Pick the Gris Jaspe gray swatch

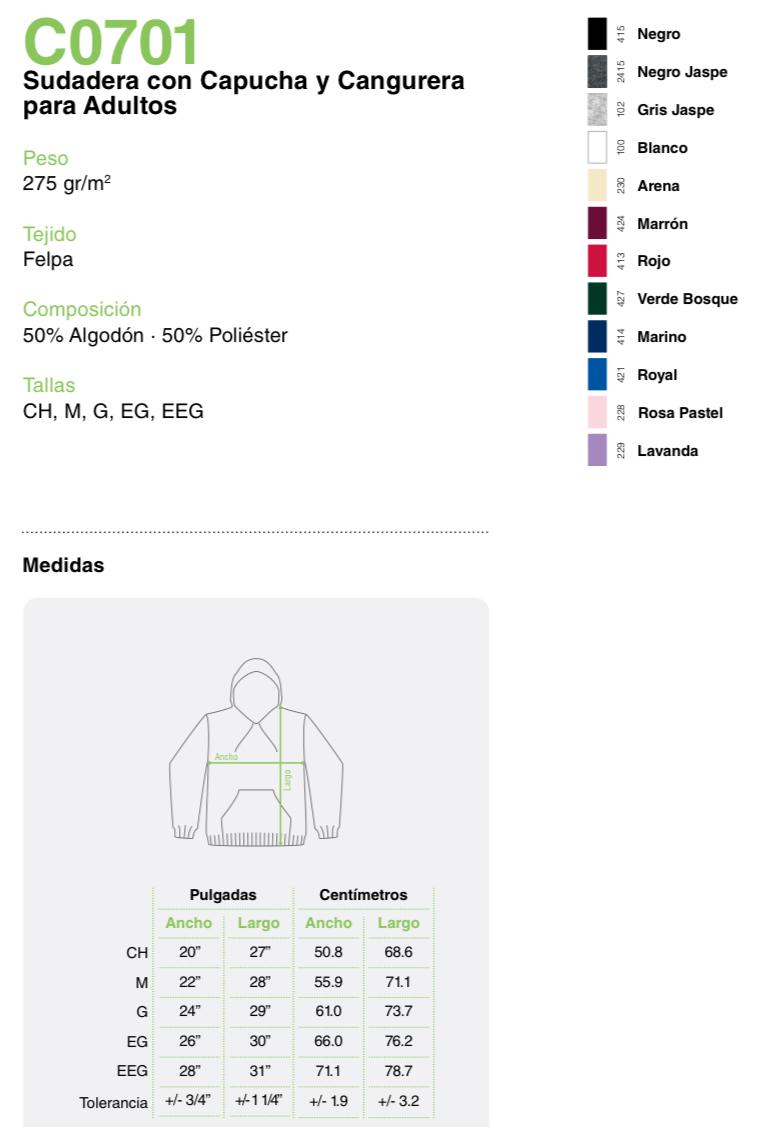[597, 110]
